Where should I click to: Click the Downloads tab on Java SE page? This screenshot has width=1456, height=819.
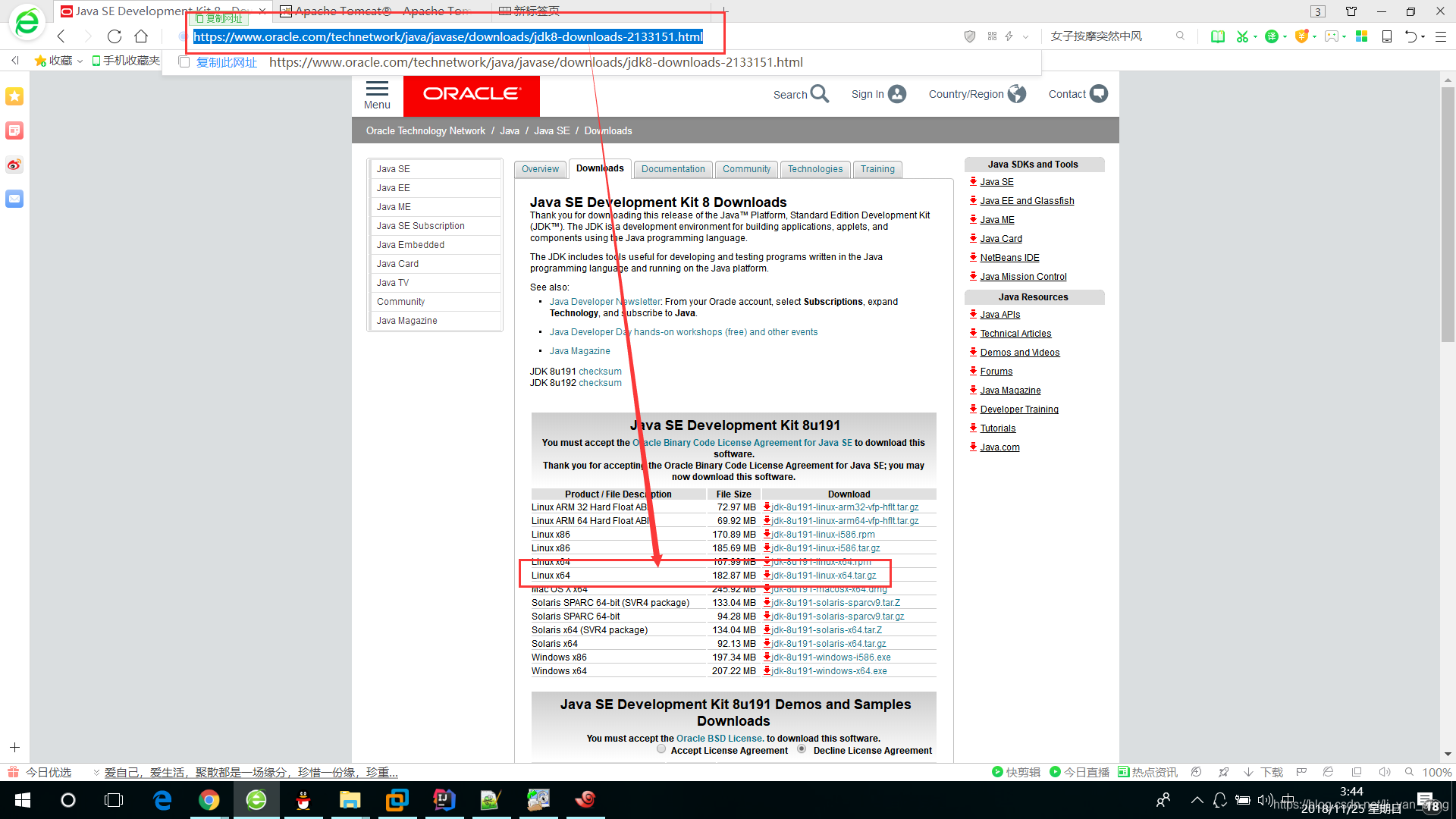(599, 169)
